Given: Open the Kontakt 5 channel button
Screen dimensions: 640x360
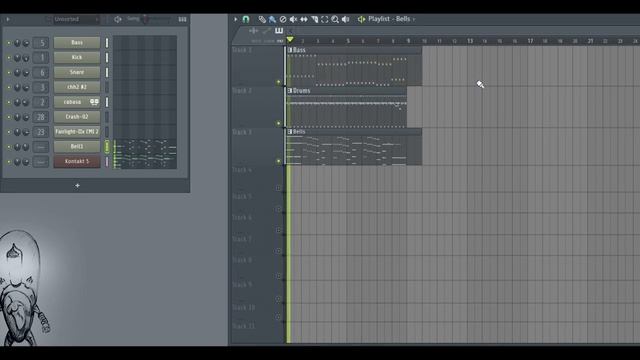Looking at the screenshot, I should pyautogui.click(x=77, y=162).
